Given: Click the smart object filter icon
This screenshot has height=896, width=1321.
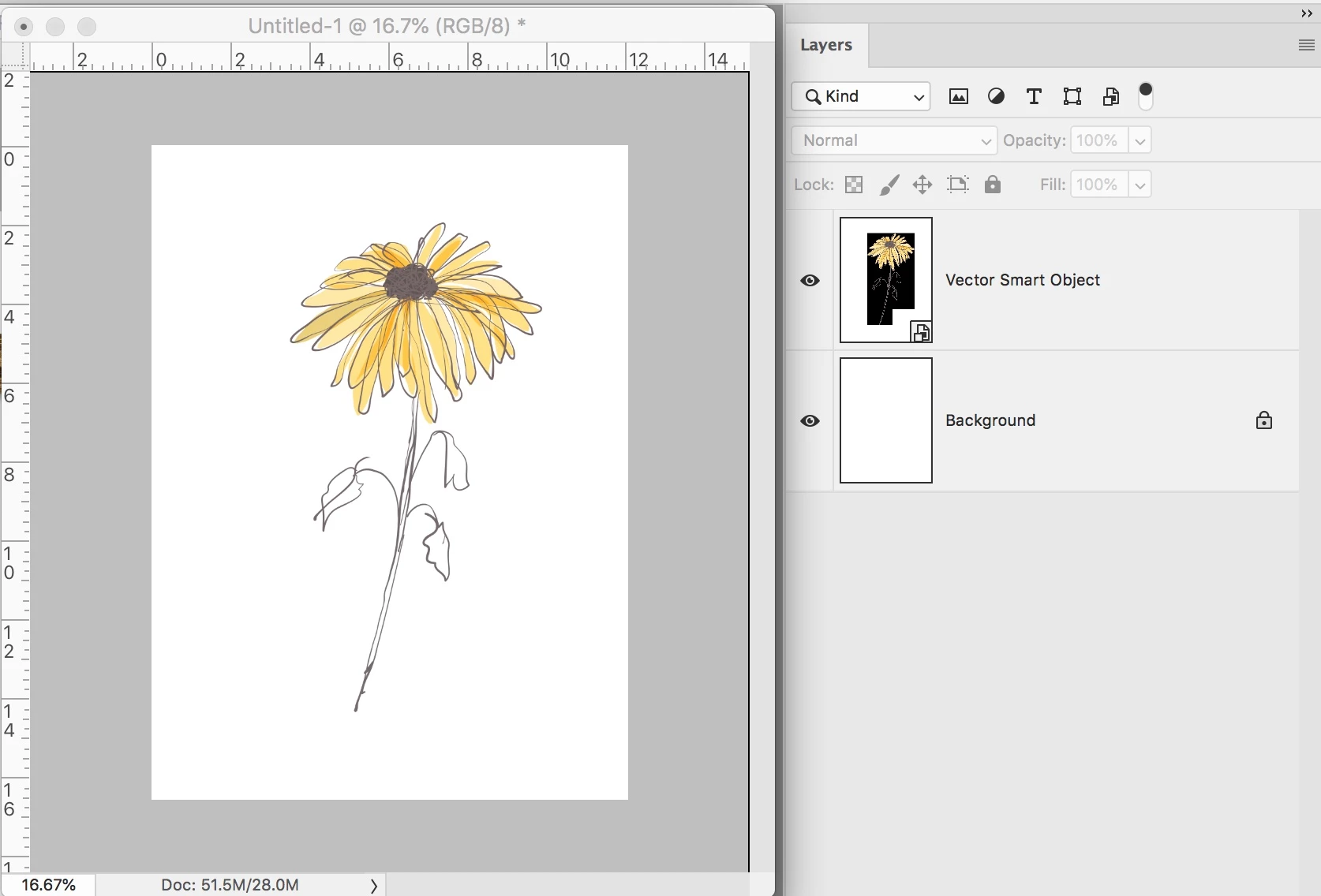Looking at the screenshot, I should coord(1110,97).
